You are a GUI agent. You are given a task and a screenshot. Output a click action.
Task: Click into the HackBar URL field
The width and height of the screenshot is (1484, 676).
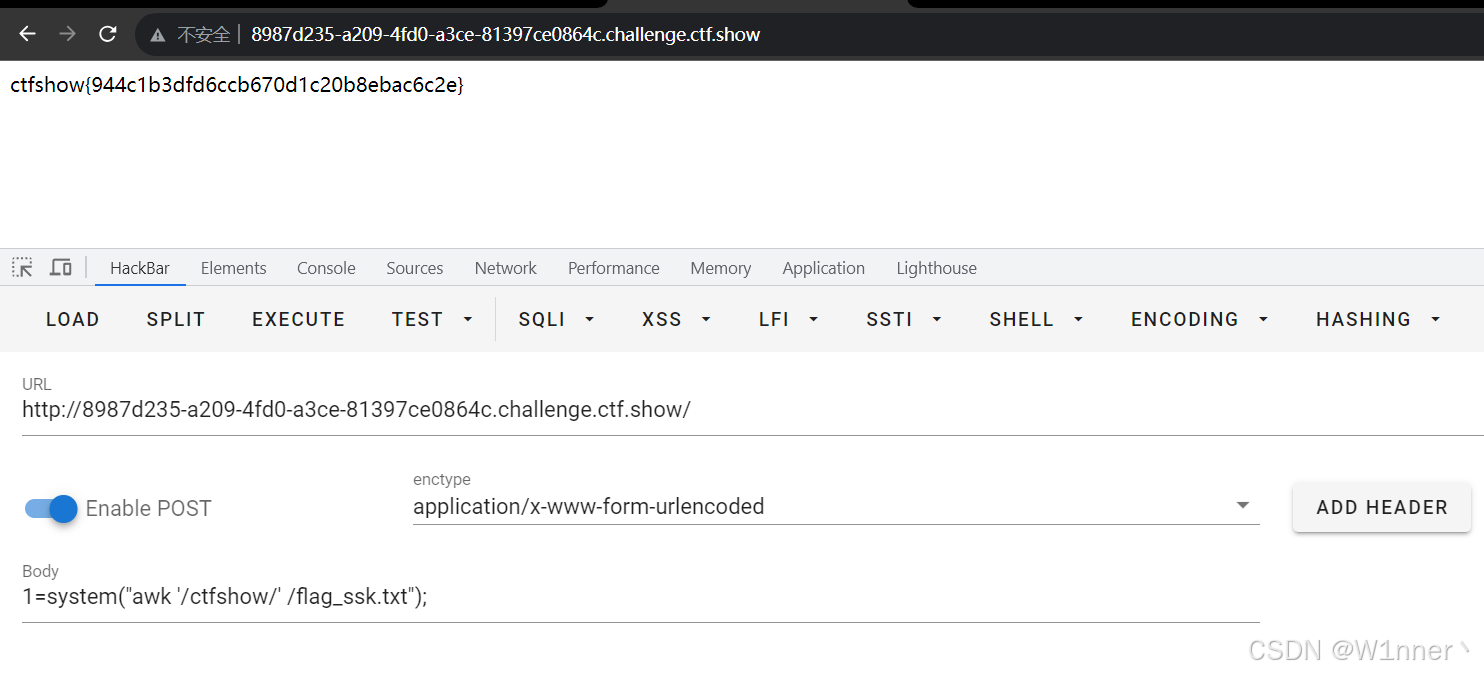click(752, 410)
